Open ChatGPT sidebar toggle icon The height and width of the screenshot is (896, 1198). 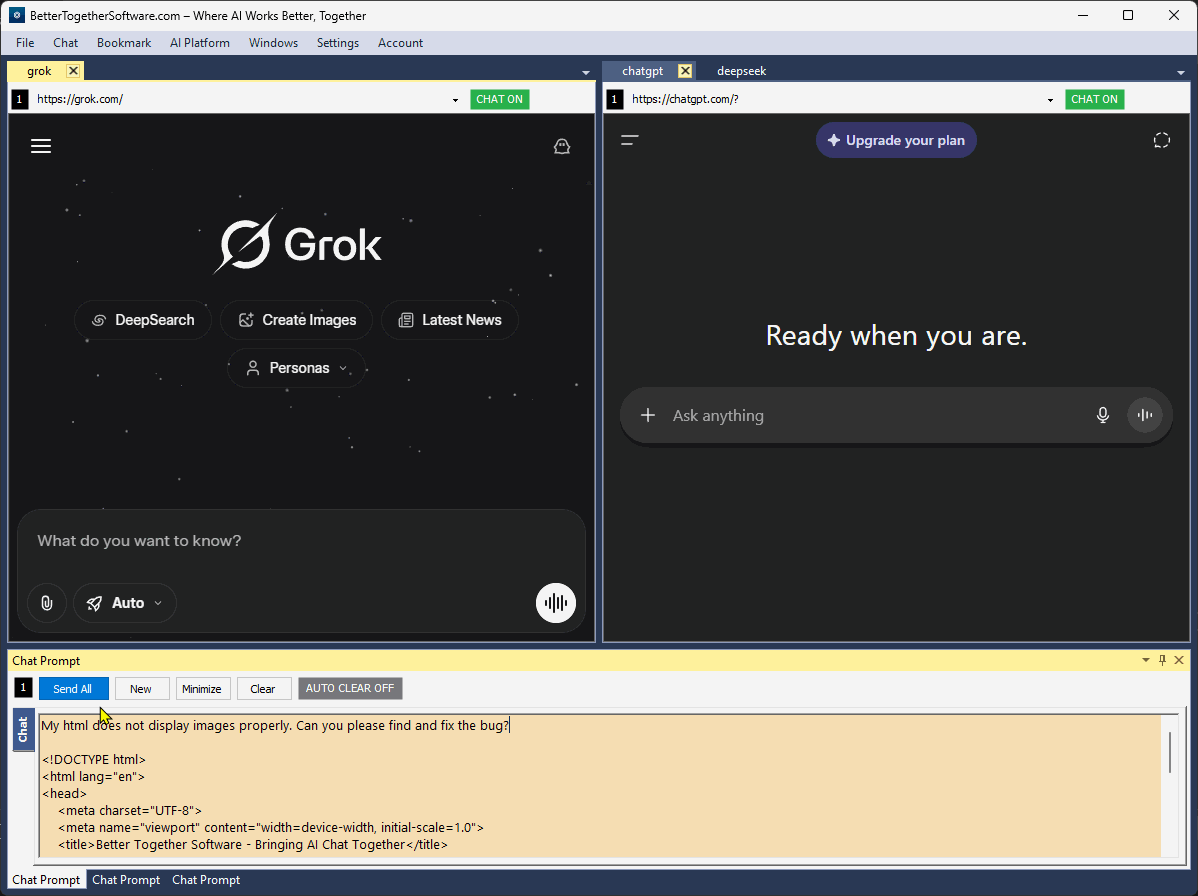(x=630, y=140)
